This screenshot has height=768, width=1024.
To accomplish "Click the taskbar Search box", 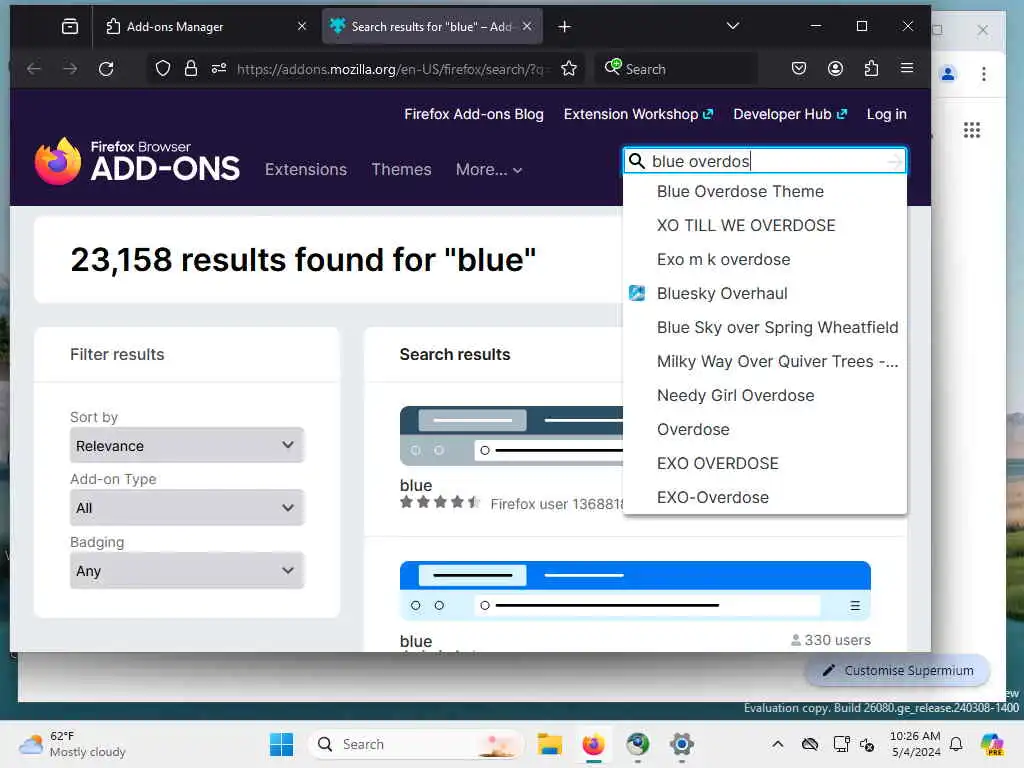I will [x=415, y=744].
